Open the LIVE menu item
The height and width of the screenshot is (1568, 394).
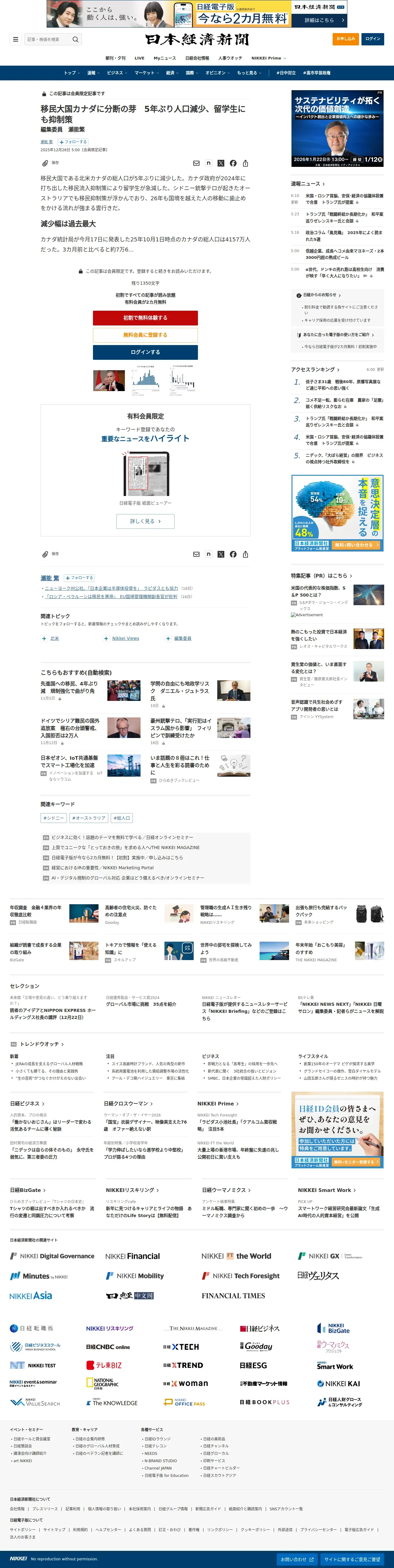(139, 59)
